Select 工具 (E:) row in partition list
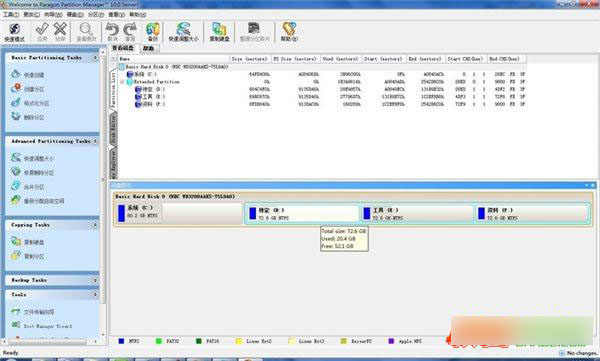Screen dimensions: 600x361 pyautogui.click(x=321, y=97)
